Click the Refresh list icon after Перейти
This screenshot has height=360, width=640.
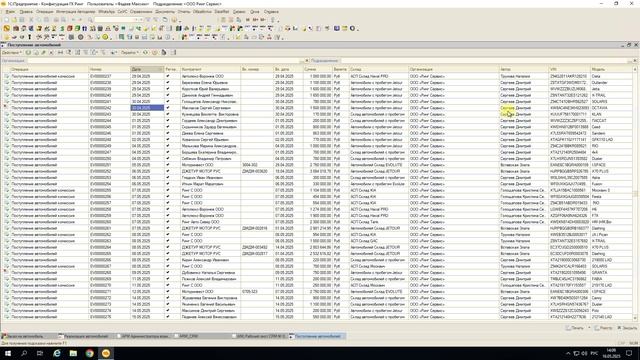[145, 53]
